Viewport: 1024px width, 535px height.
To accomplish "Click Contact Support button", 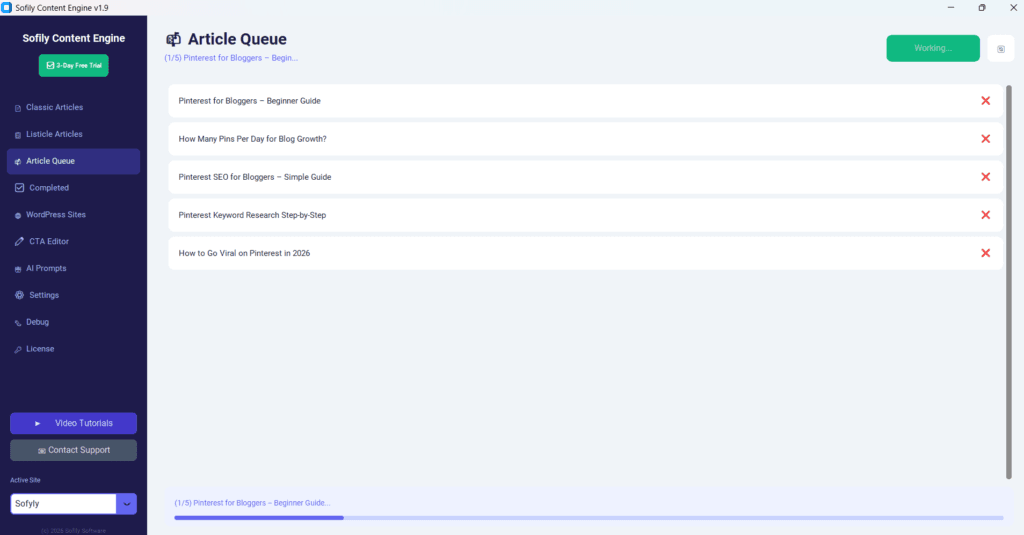I will click(x=73, y=450).
